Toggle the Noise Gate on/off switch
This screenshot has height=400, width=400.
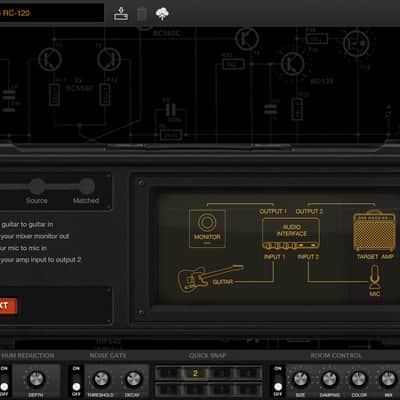click(x=76, y=382)
